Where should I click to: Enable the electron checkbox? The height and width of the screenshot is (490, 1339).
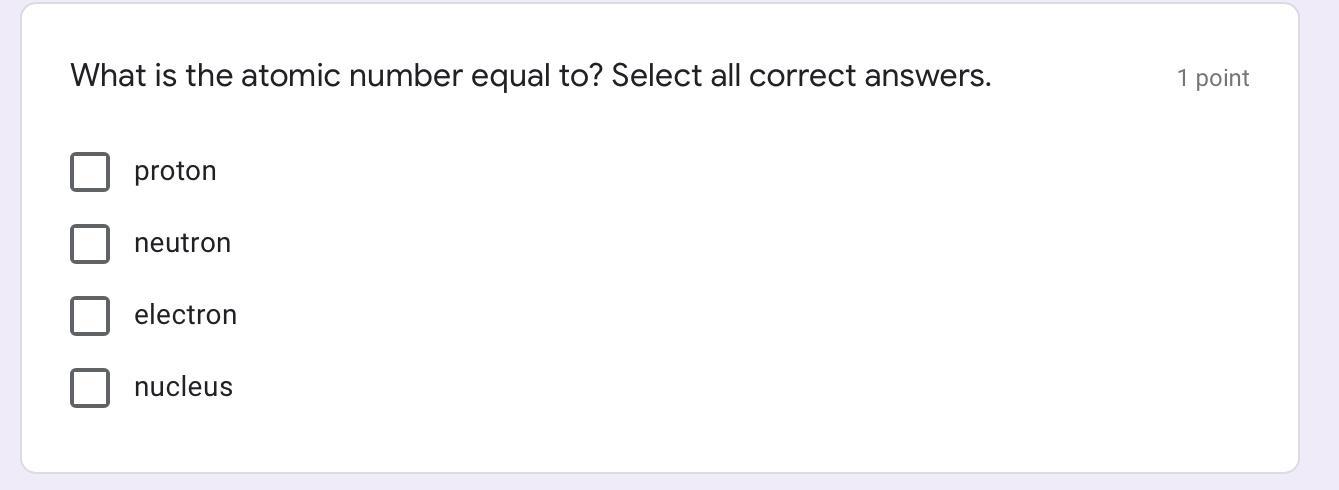90,316
